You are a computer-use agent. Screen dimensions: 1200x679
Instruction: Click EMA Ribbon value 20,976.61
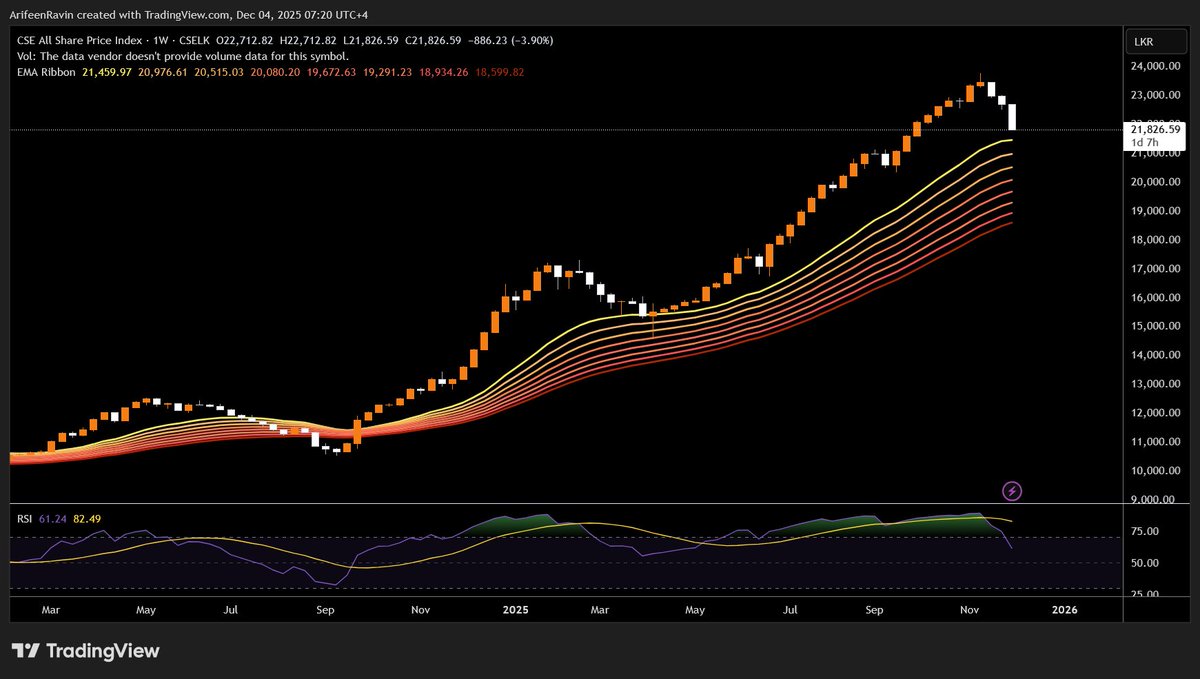165,72
